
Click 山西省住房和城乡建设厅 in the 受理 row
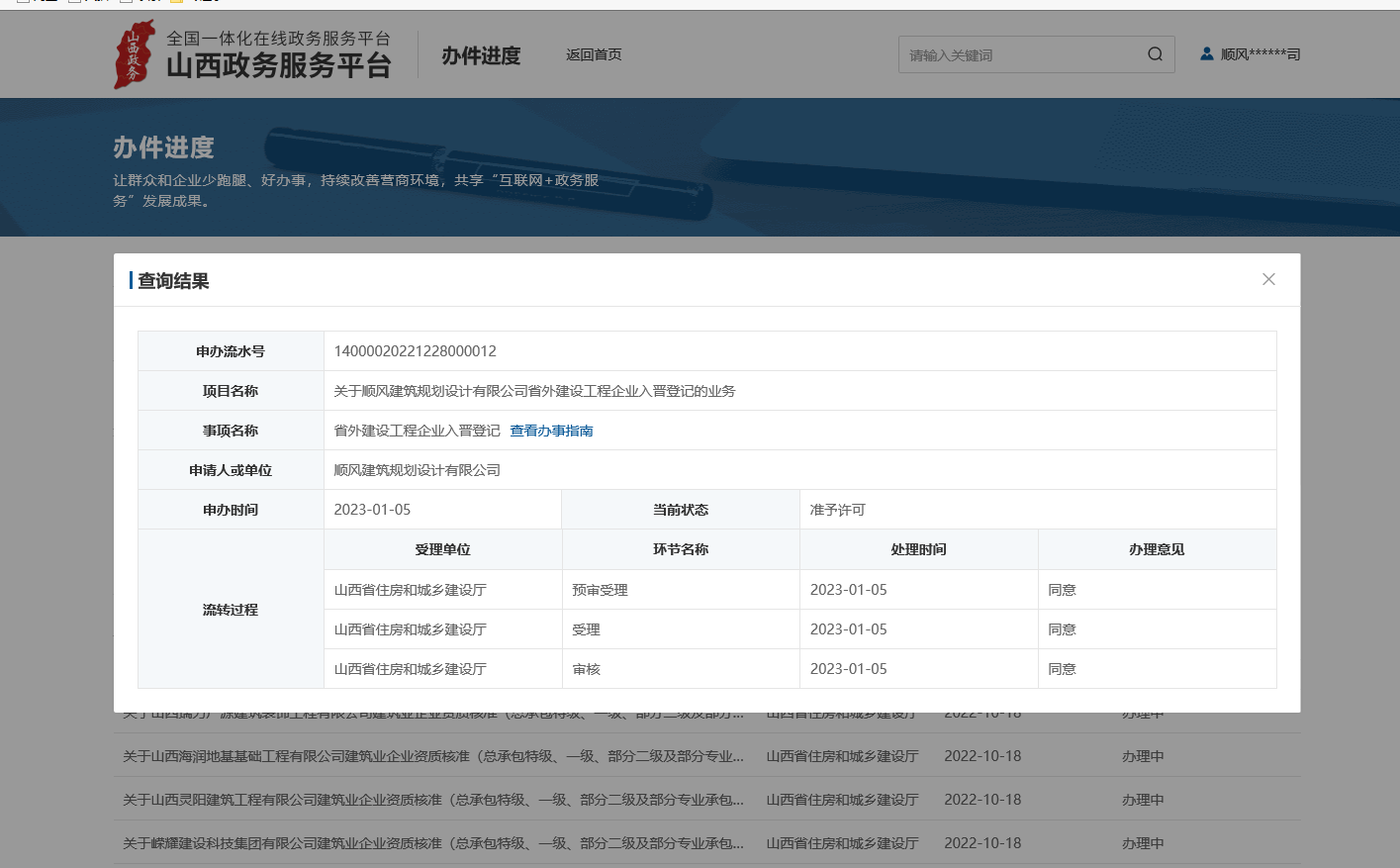coord(410,629)
